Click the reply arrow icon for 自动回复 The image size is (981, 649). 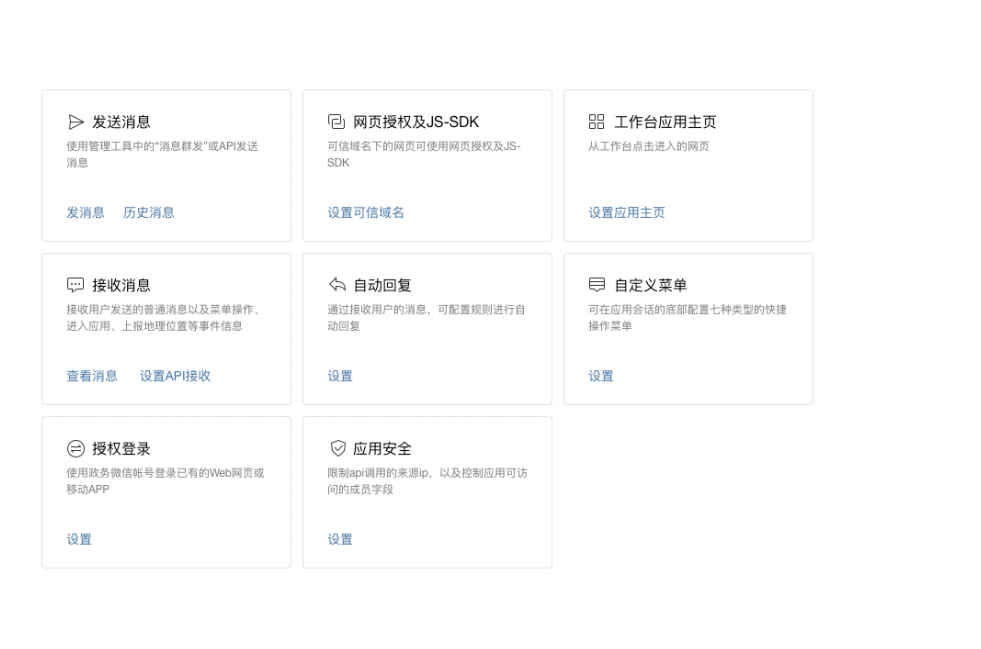pyautogui.click(x=337, y=285)
